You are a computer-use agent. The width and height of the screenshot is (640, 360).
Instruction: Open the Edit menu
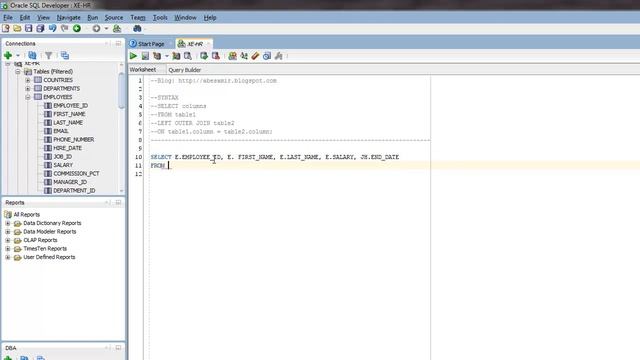[25, 18]
